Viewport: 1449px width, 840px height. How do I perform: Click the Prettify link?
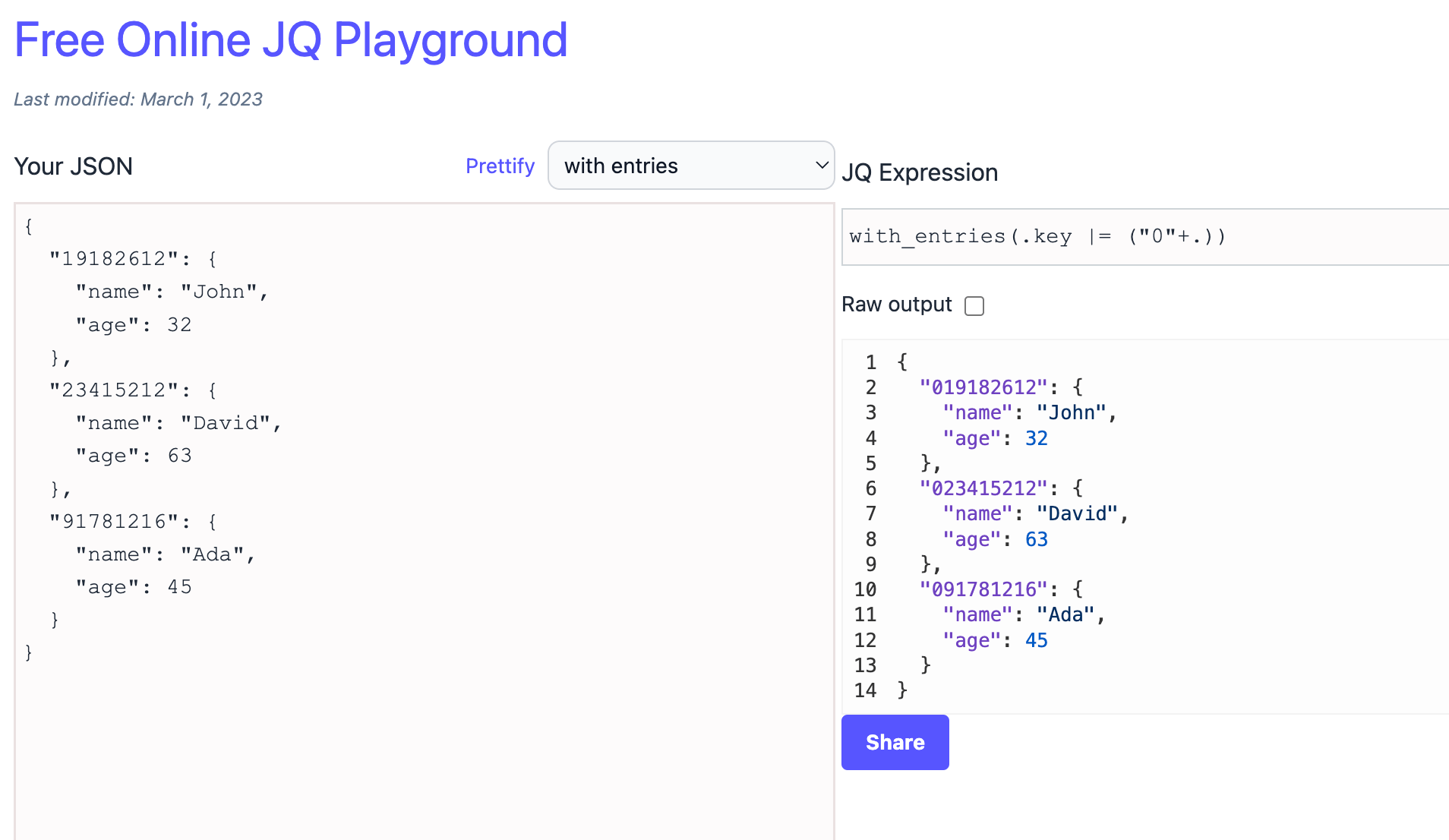tap(500, 166)
